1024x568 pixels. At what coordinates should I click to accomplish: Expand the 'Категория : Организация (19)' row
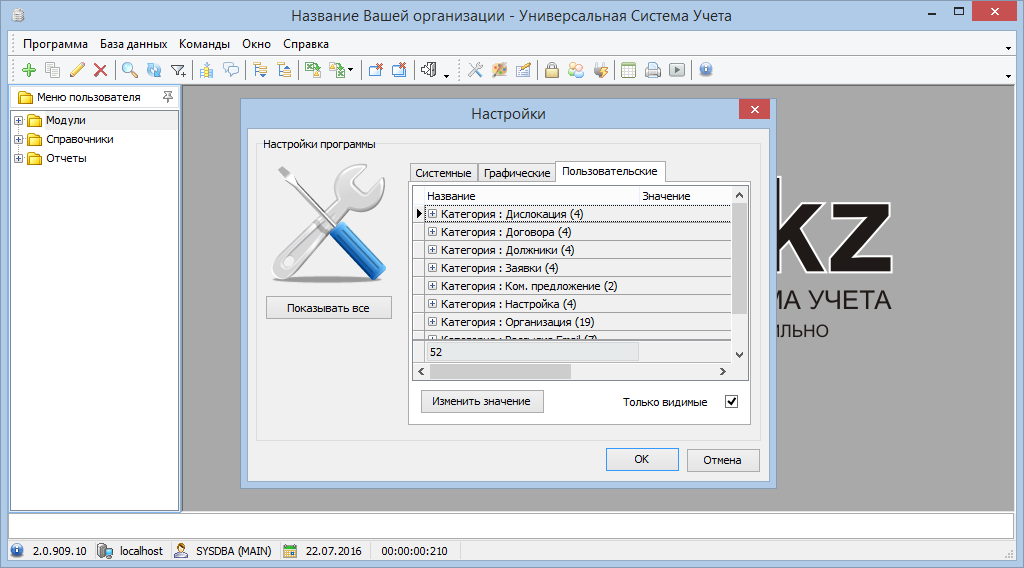[433, 322]
